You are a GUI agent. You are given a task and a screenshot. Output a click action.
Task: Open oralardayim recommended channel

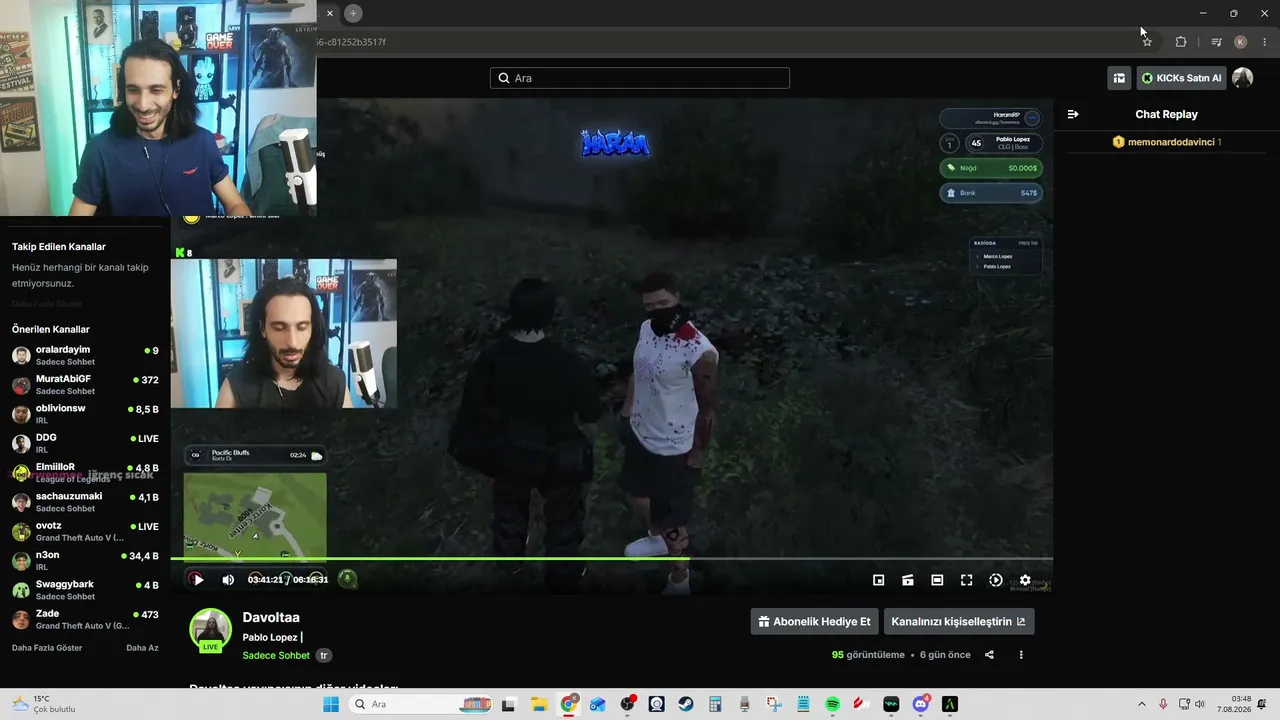point(85,356)
